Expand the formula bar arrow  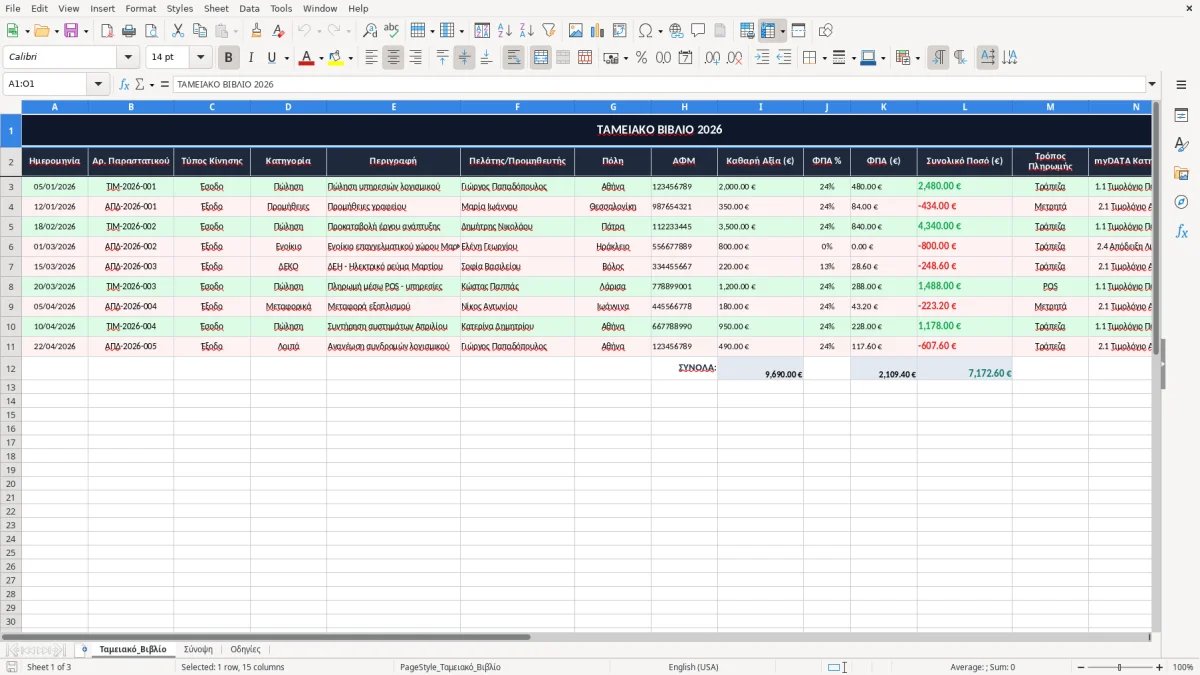coord(1152,85)
